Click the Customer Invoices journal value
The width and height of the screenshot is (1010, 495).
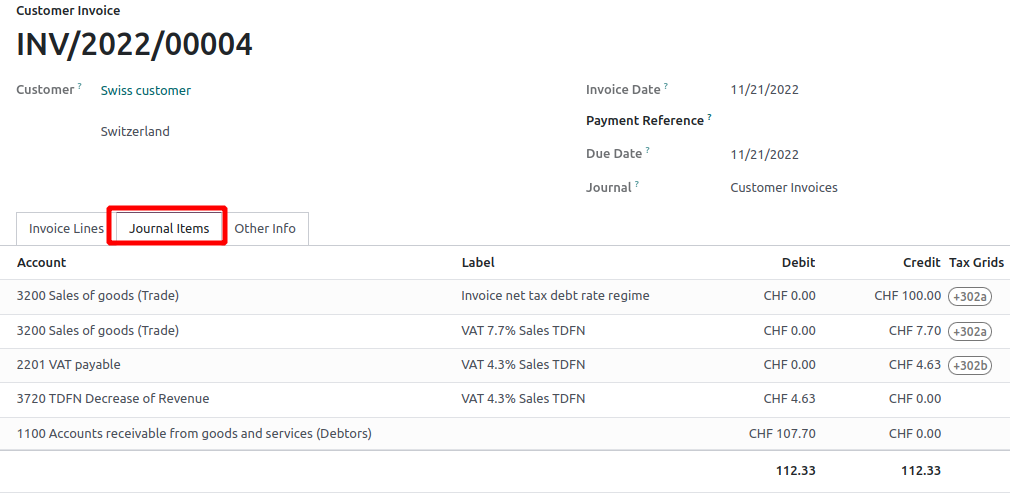point(784,188)
